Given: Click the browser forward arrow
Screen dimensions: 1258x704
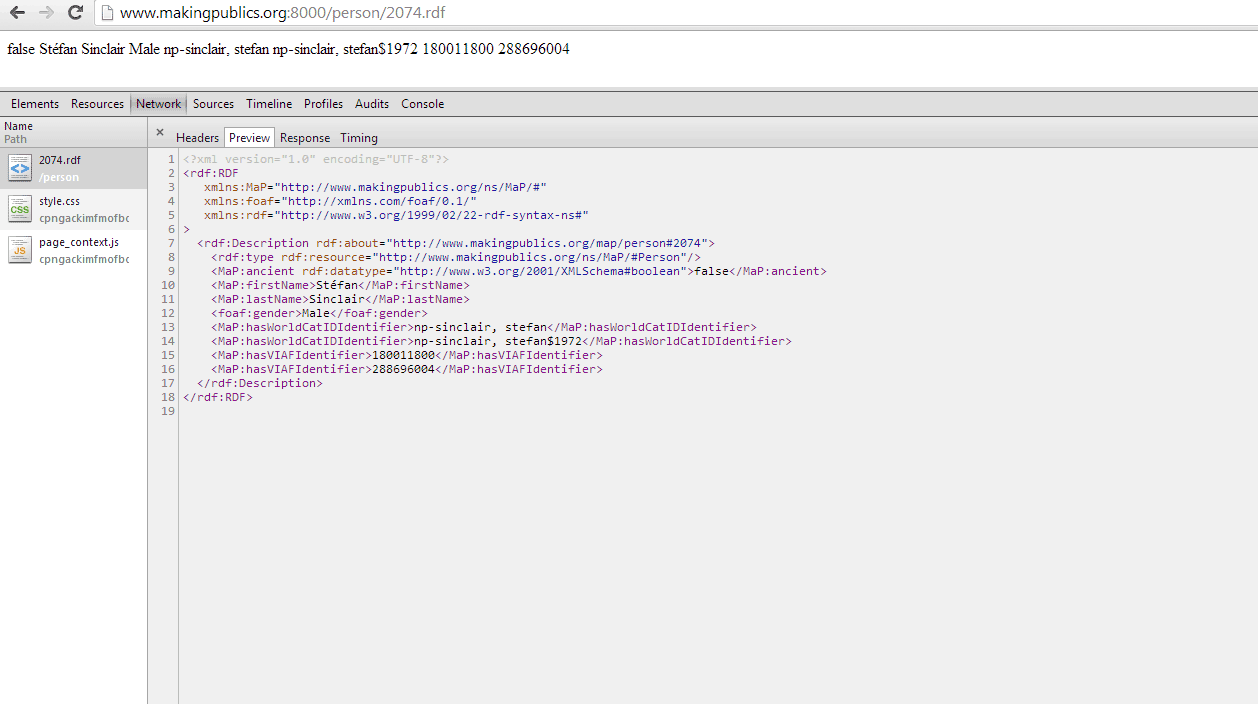Looking at the screenshot, I should pyautogui.click(x=46, y=13).
